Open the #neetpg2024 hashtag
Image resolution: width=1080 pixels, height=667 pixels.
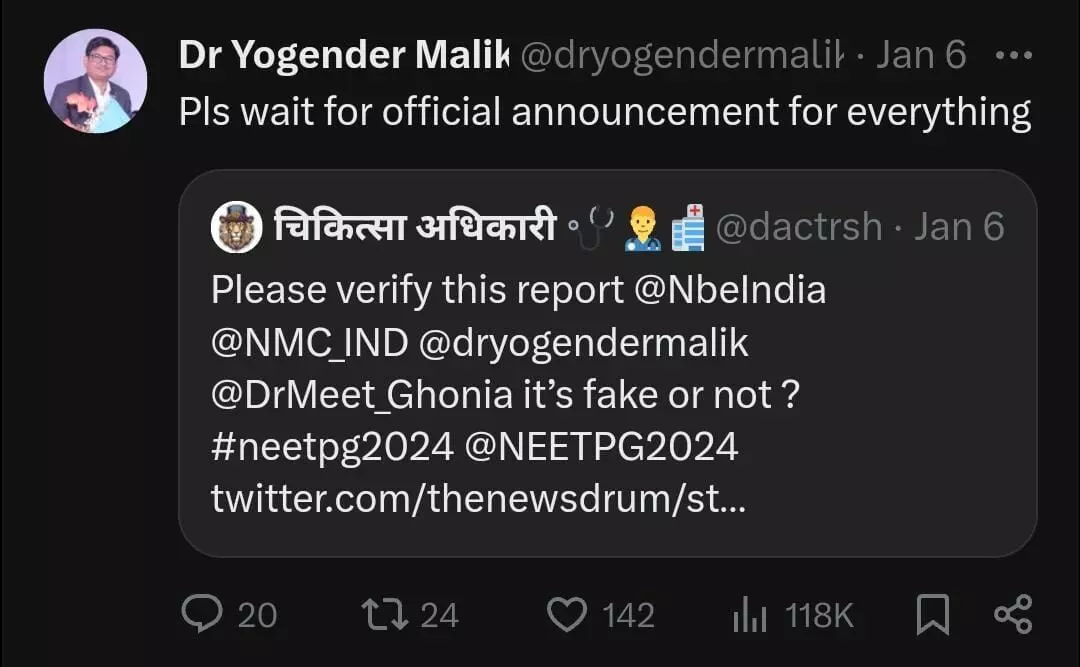pyautogui.click(x=332, y=447)
